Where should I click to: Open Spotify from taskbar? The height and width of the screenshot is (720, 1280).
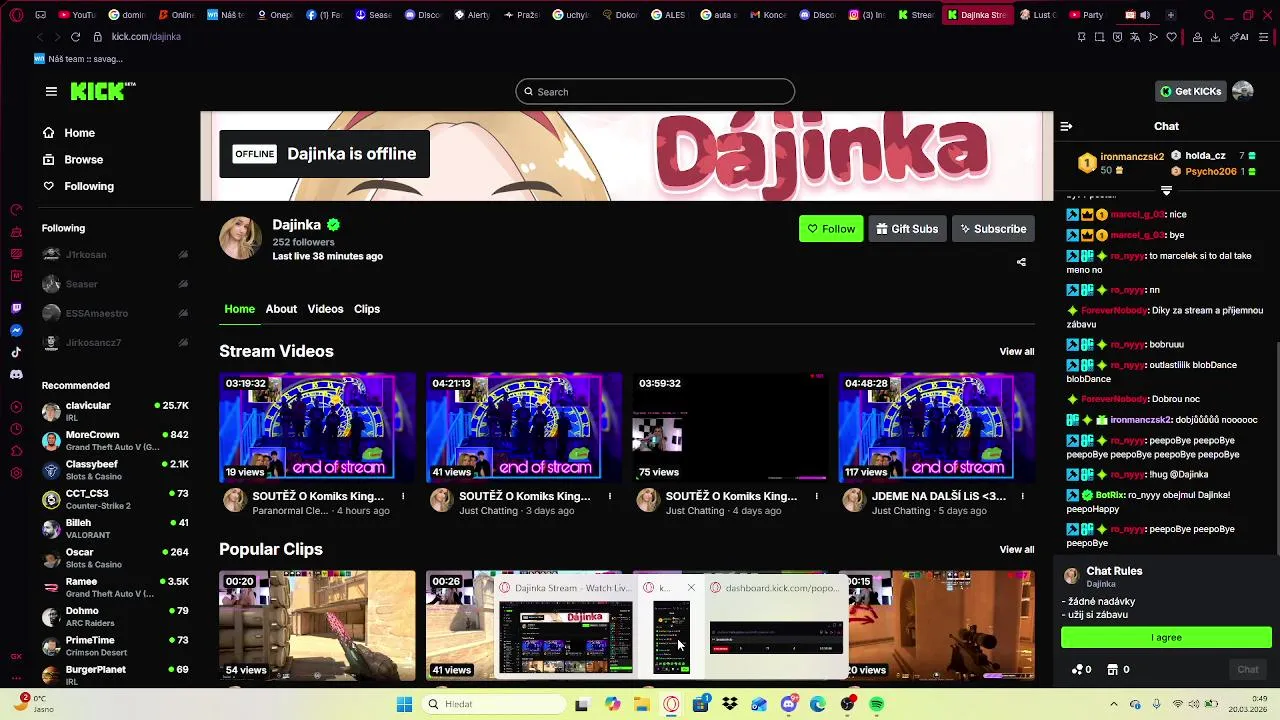(x=877, y=705)
